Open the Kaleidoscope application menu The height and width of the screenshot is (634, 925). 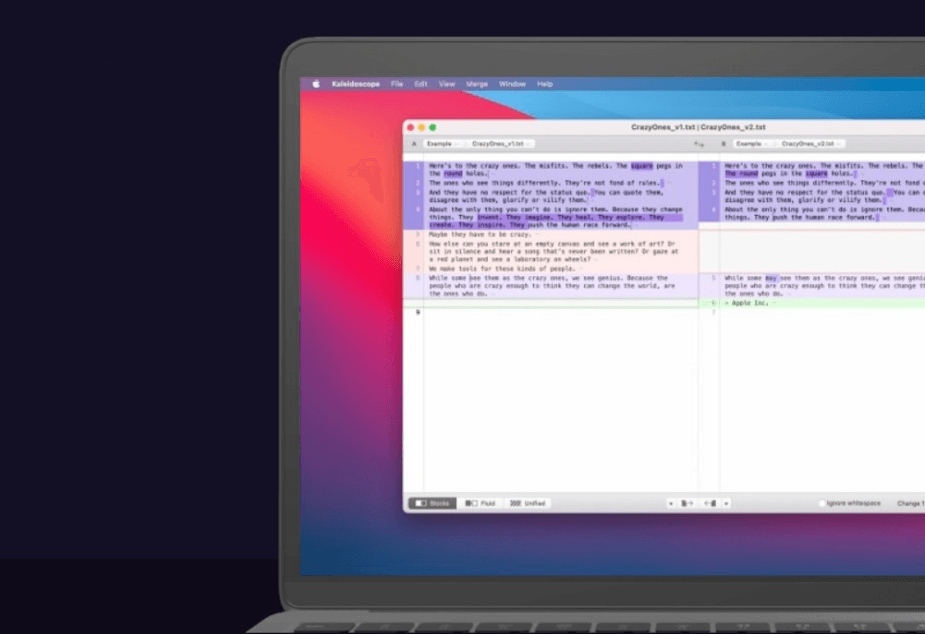click(356, 84)
